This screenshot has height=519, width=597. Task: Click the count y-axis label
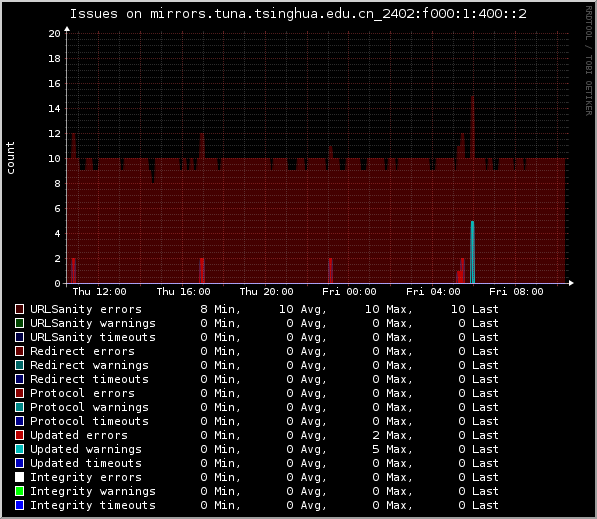tap(10, 158)
